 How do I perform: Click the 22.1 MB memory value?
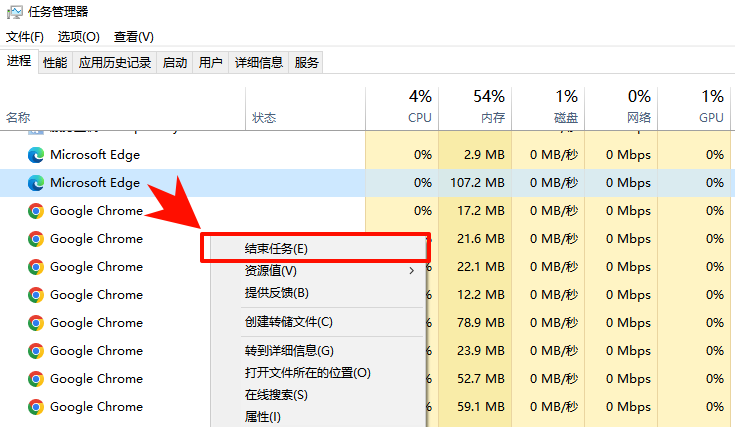pyautogui.click(x=481, y=267)
